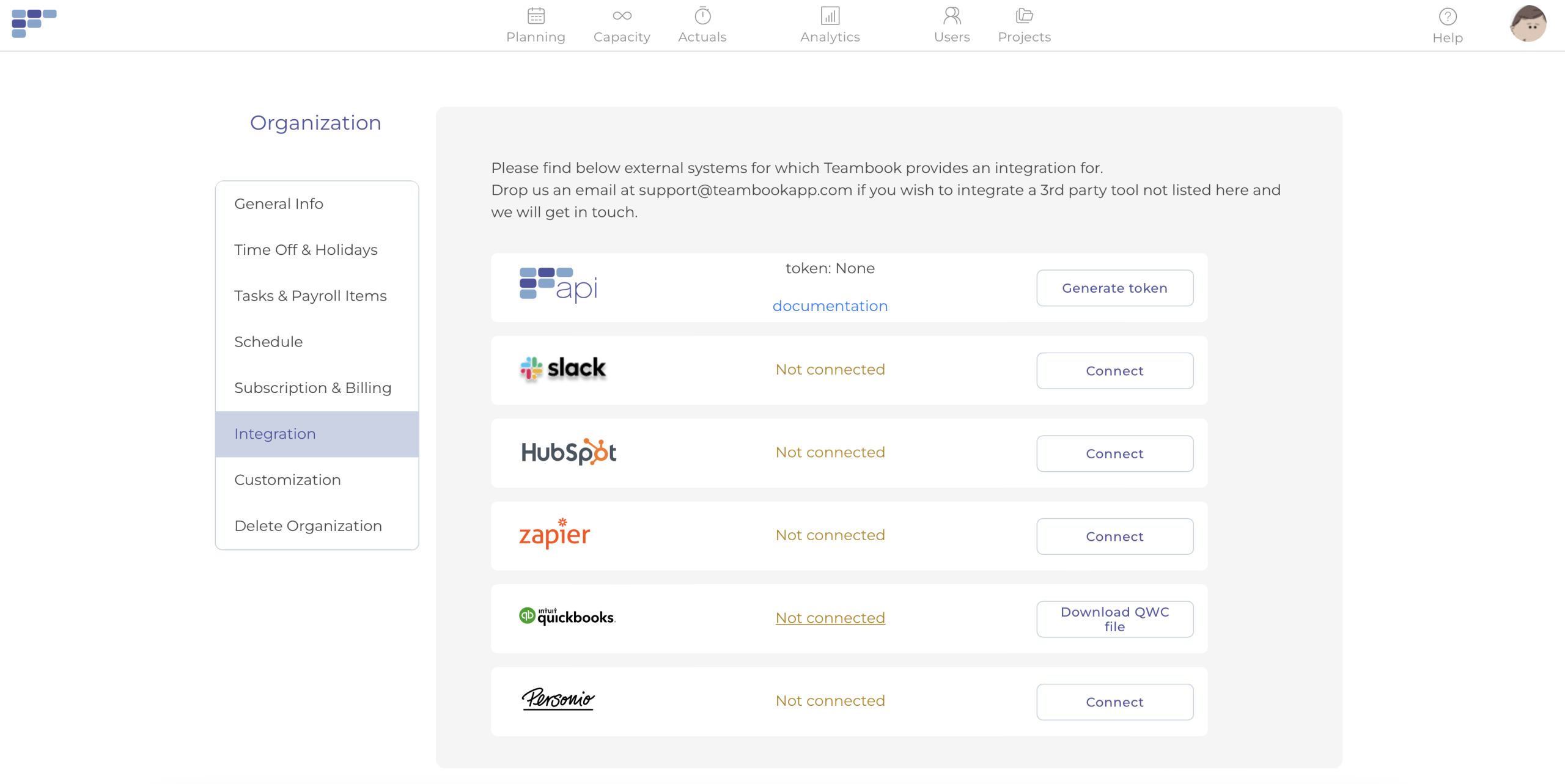Click Generate token button

tap(1114, 288)
